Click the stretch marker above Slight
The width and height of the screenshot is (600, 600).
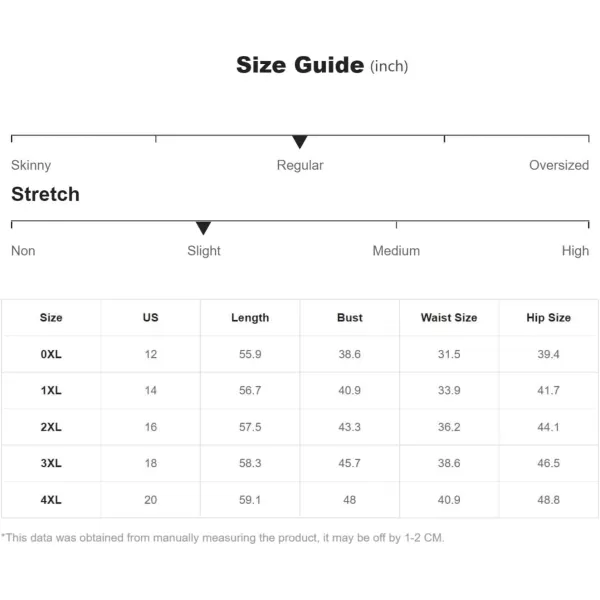pos(203,228)
